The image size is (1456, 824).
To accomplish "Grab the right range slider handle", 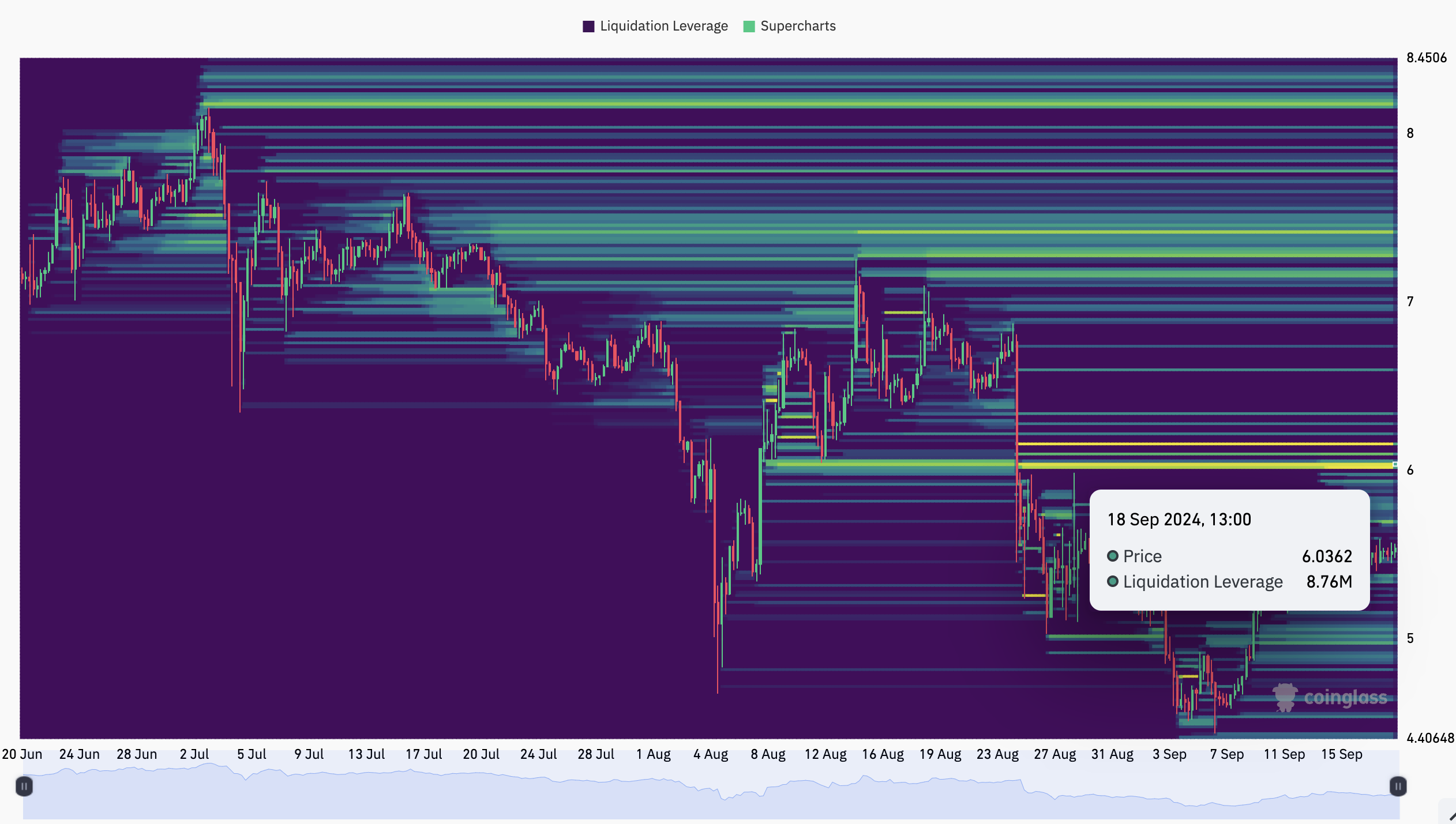I will 1397,786.
